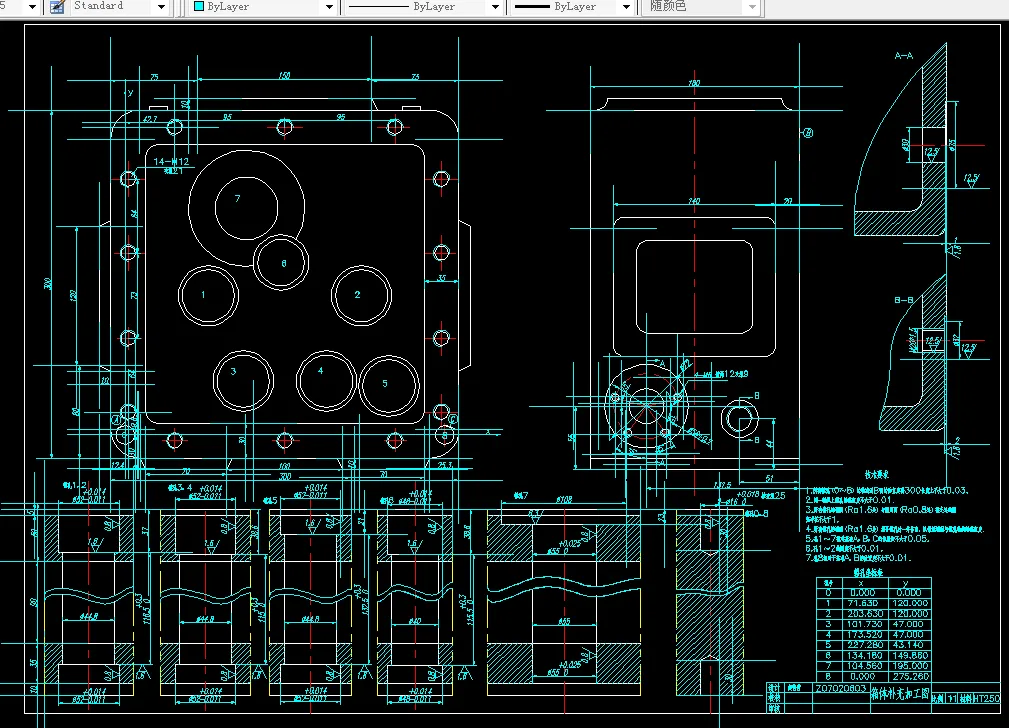This screenshot has width=1009, height=728.
Task: Open the ByLayer linetype control dropdown
Action: click(495, 7)
